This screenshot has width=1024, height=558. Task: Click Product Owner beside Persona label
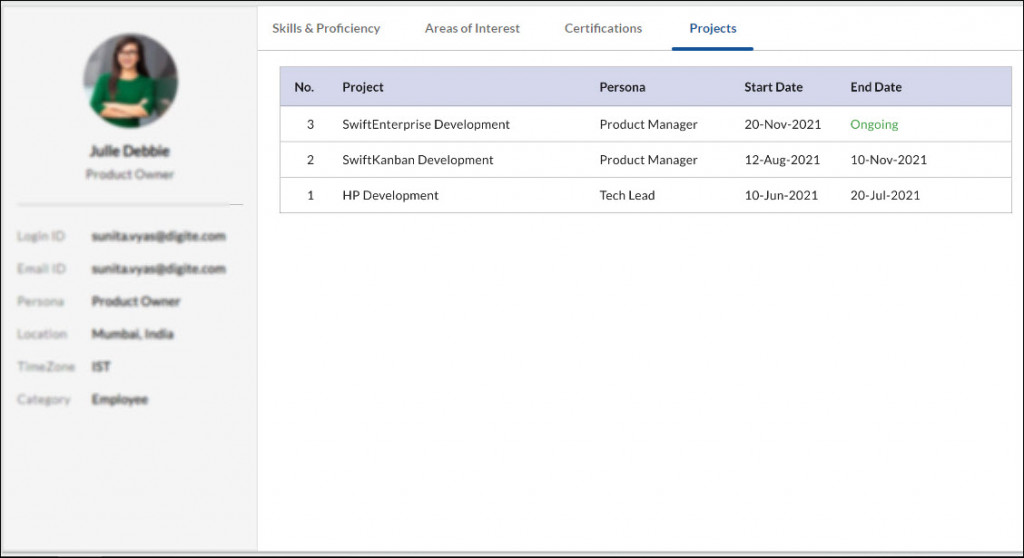[136, 301]
